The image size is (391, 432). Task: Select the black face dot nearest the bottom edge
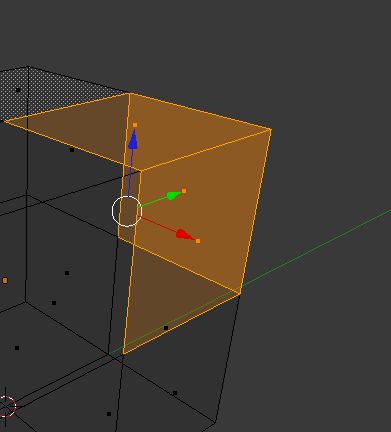(x=109, y=414)
